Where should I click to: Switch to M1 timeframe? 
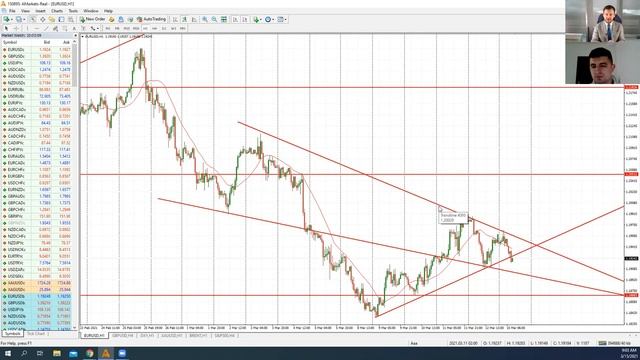[x=108, y=29]
